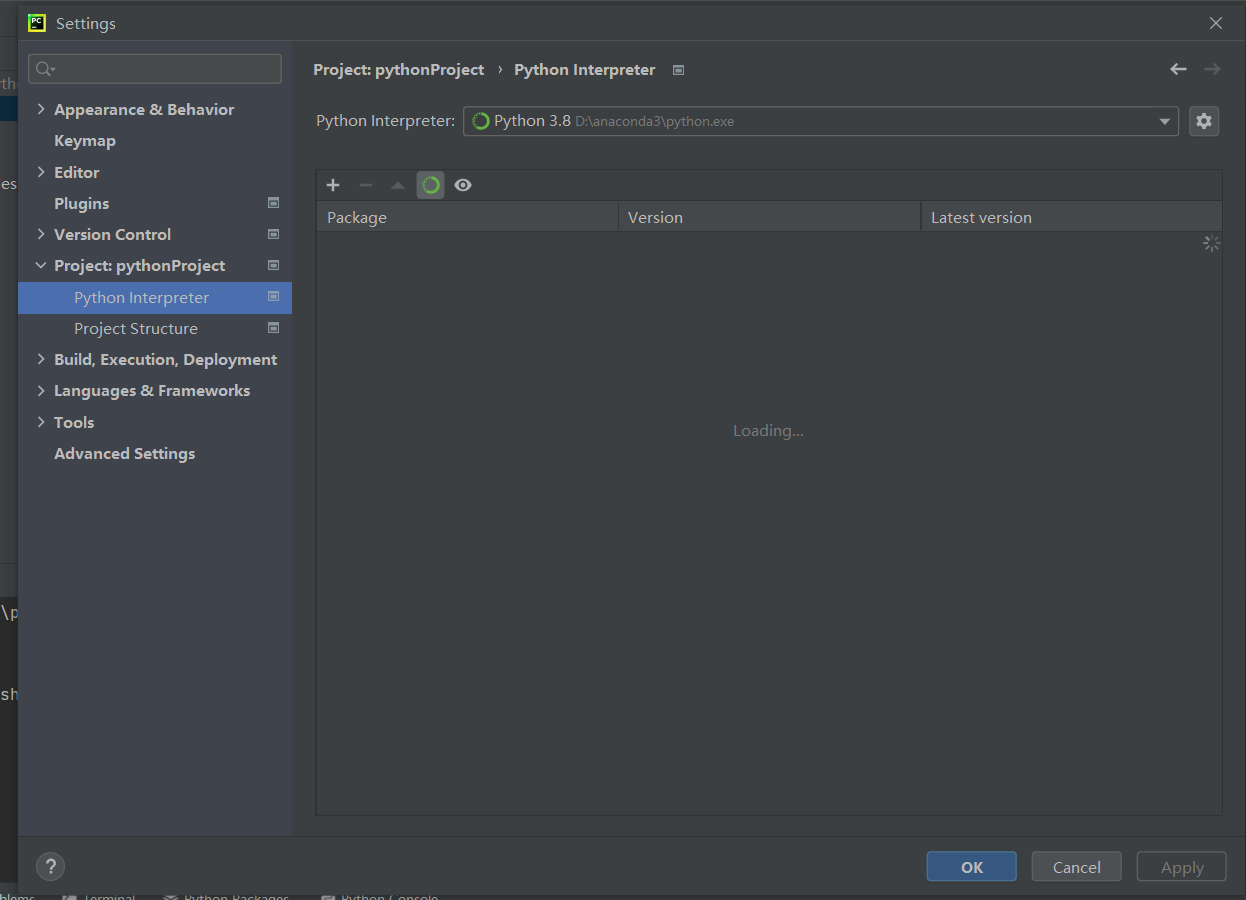1246x900 pixels.
Task: Sort by the Latest version column header
Action: point(1071,217)
